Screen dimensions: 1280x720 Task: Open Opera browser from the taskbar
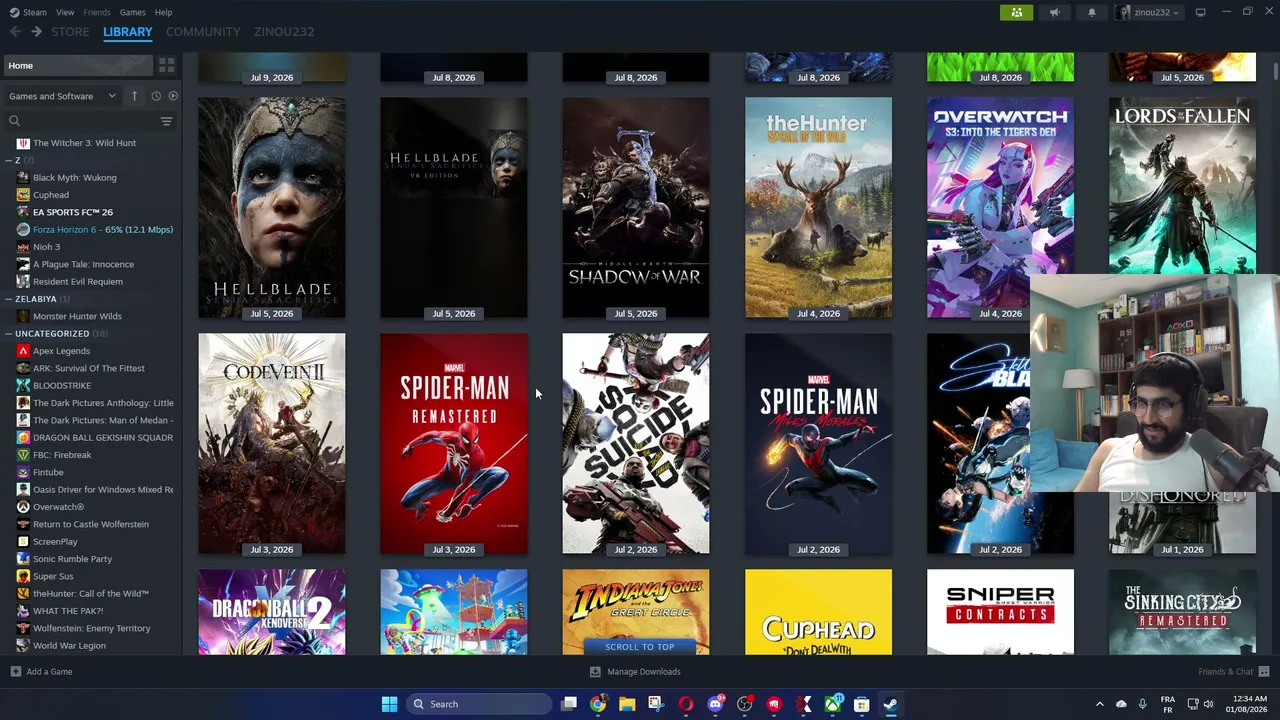(x=686, y=704)
